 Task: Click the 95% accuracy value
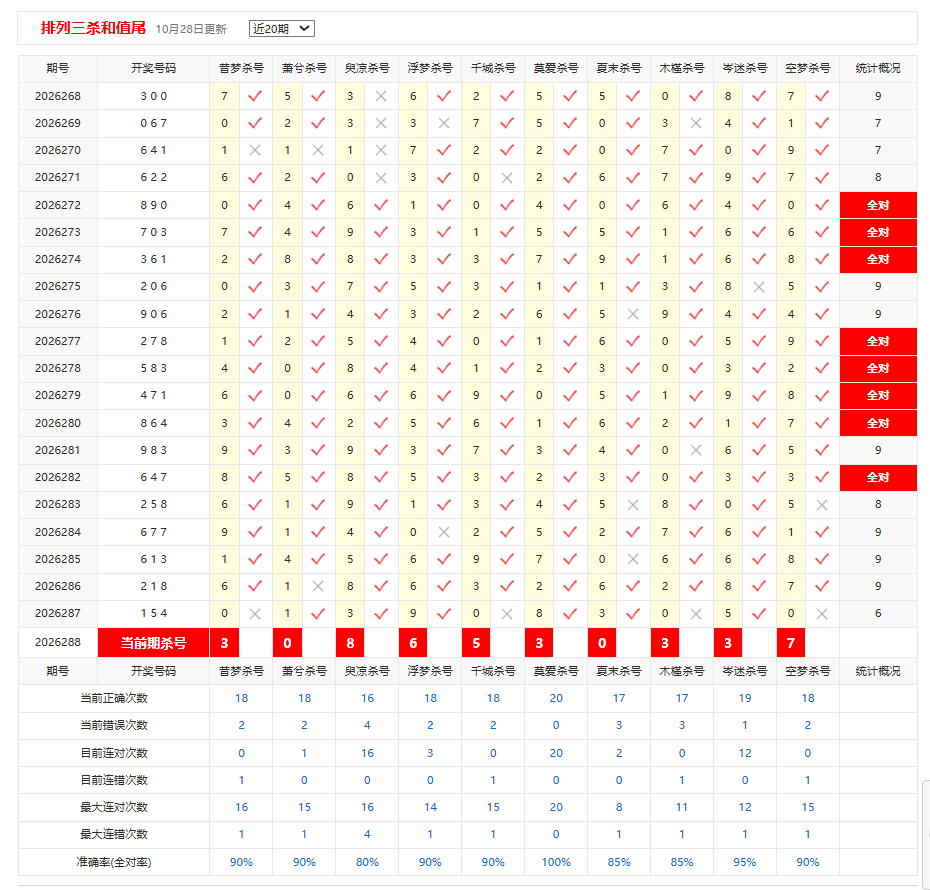[744, 863]
